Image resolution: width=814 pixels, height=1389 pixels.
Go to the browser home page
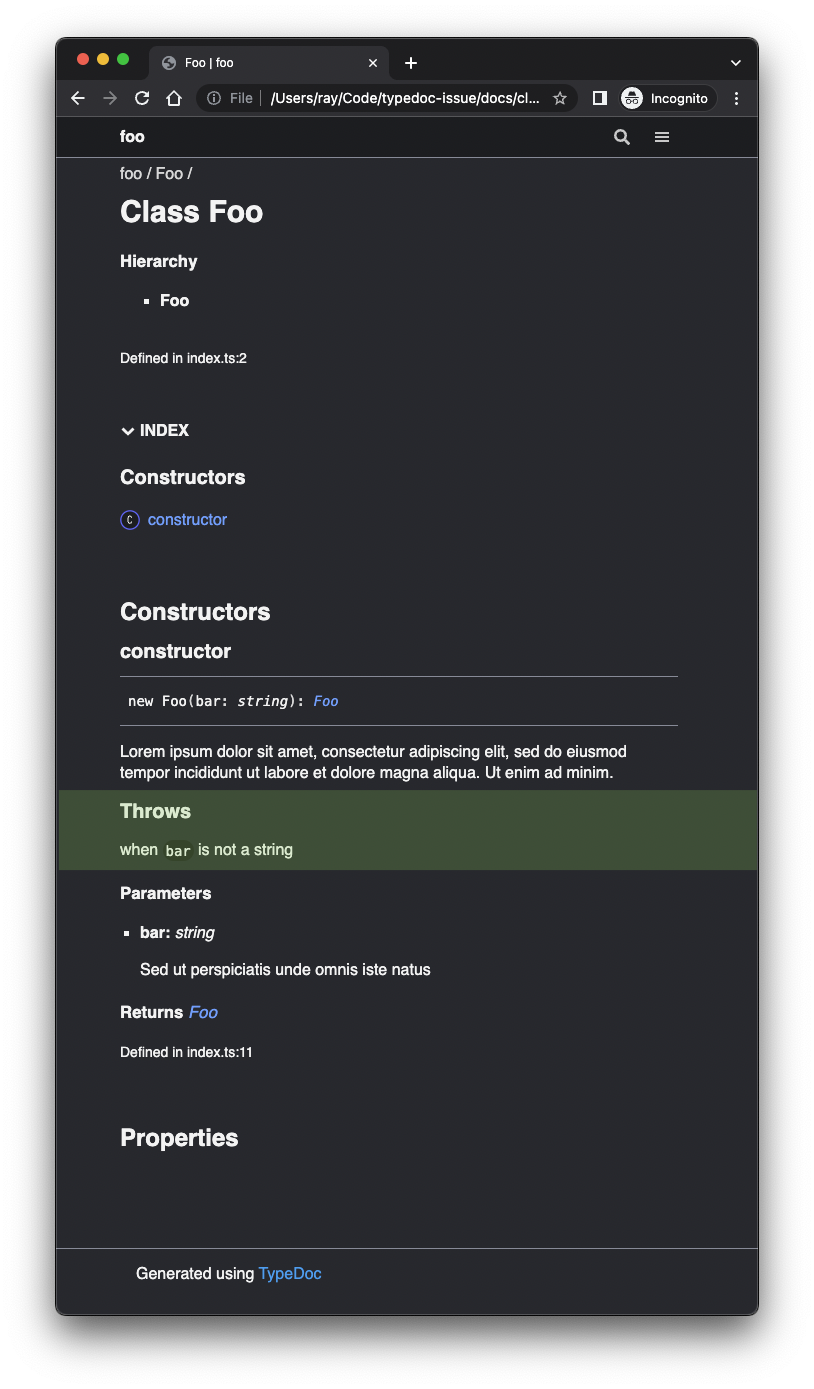pos(174,98)
